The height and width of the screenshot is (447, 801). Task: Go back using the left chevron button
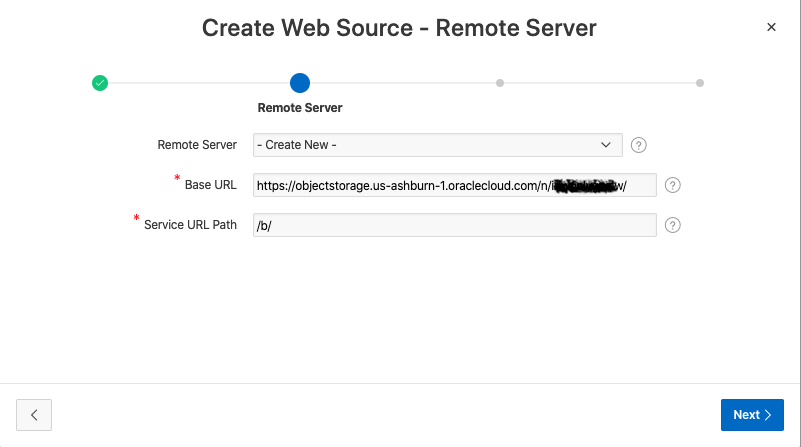(34, 415)
